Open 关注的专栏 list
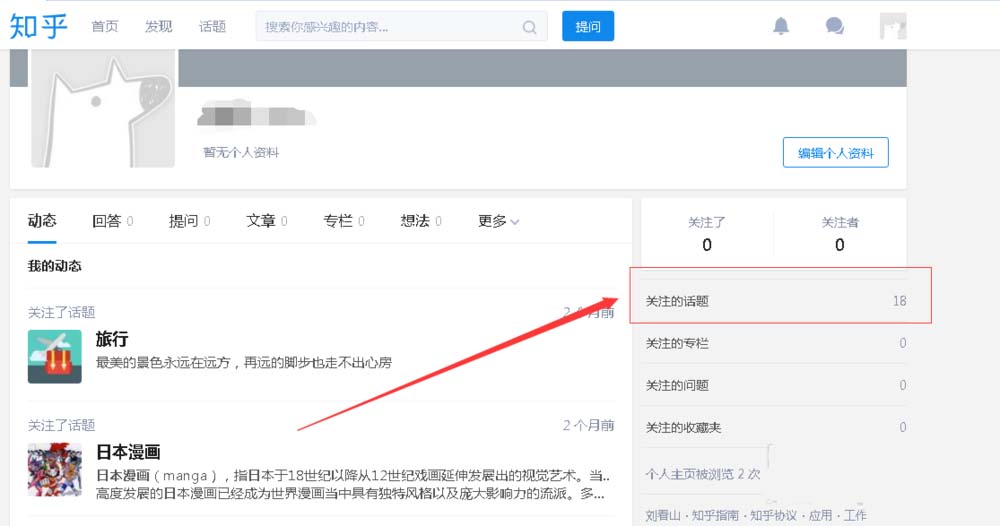 tap(774, 343)
